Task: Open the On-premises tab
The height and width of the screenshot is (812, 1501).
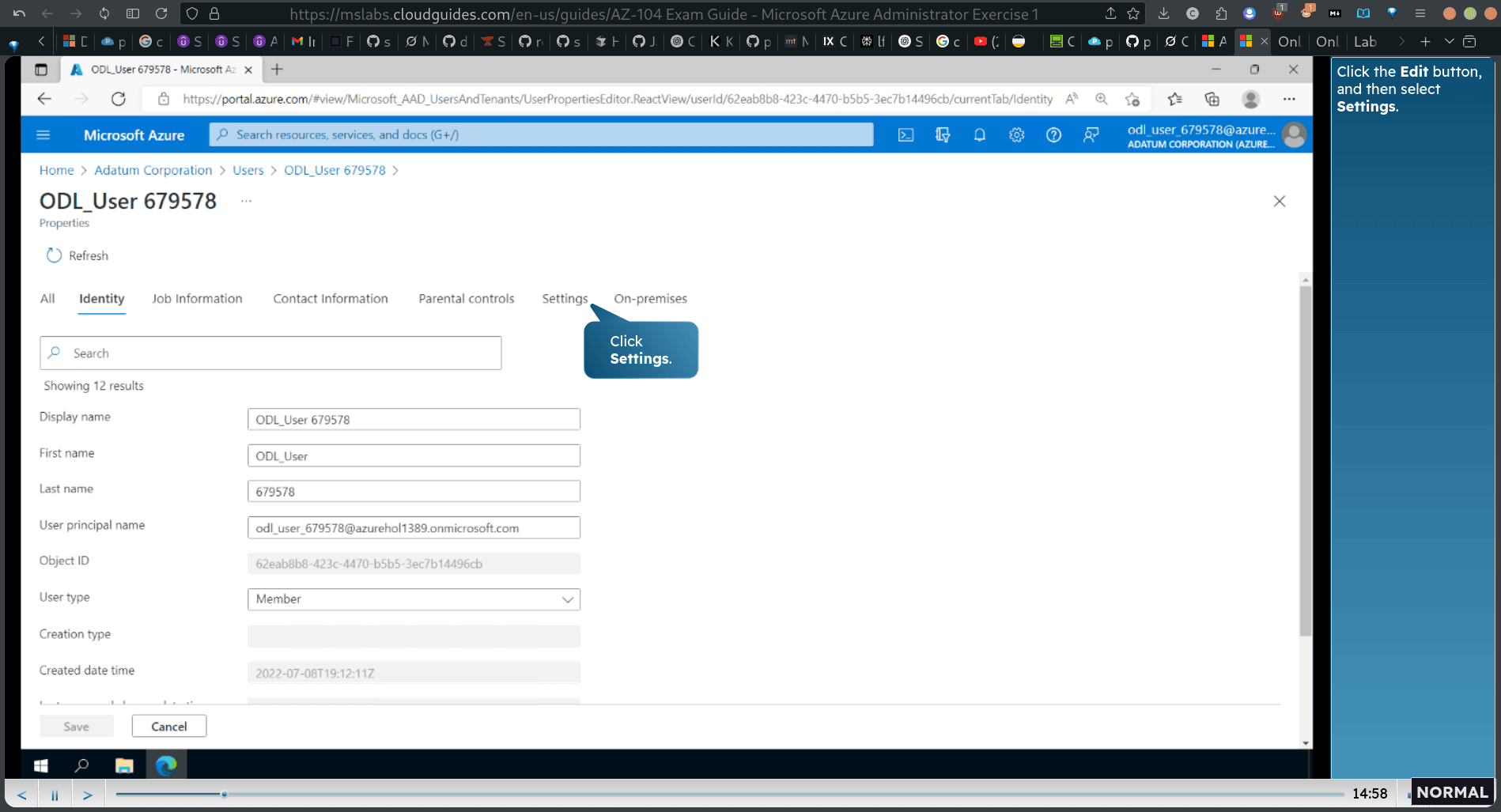Action: (650, 299)
